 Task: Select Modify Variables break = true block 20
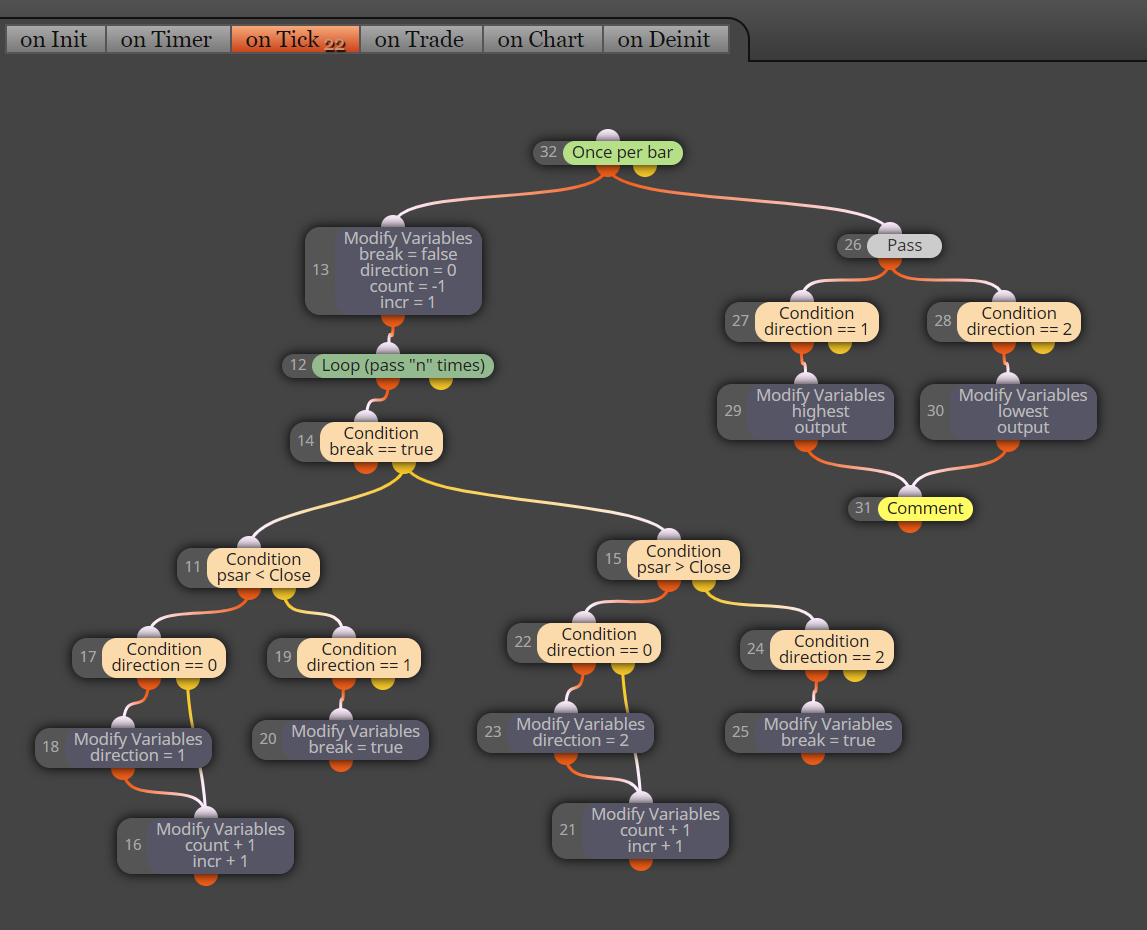(x=341, y=740)
